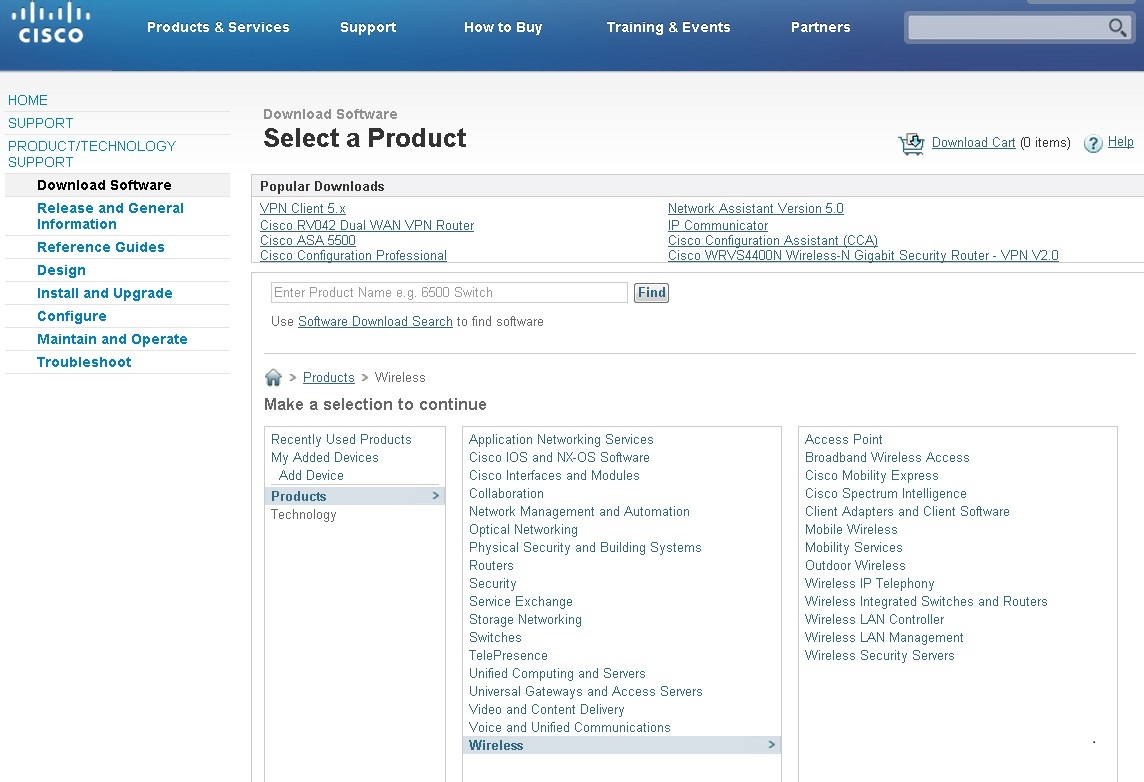
Task: Select Recently Used Products
Action: (341, 439)
